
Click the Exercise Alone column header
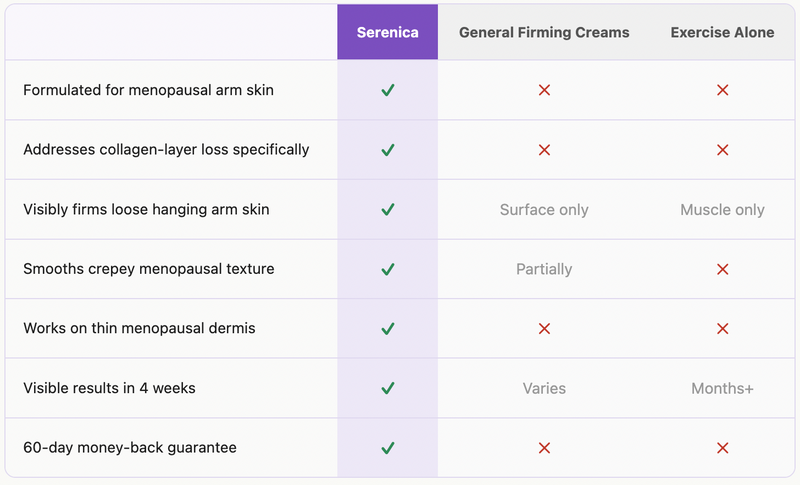pyautogui.click(x=722, y=32)
